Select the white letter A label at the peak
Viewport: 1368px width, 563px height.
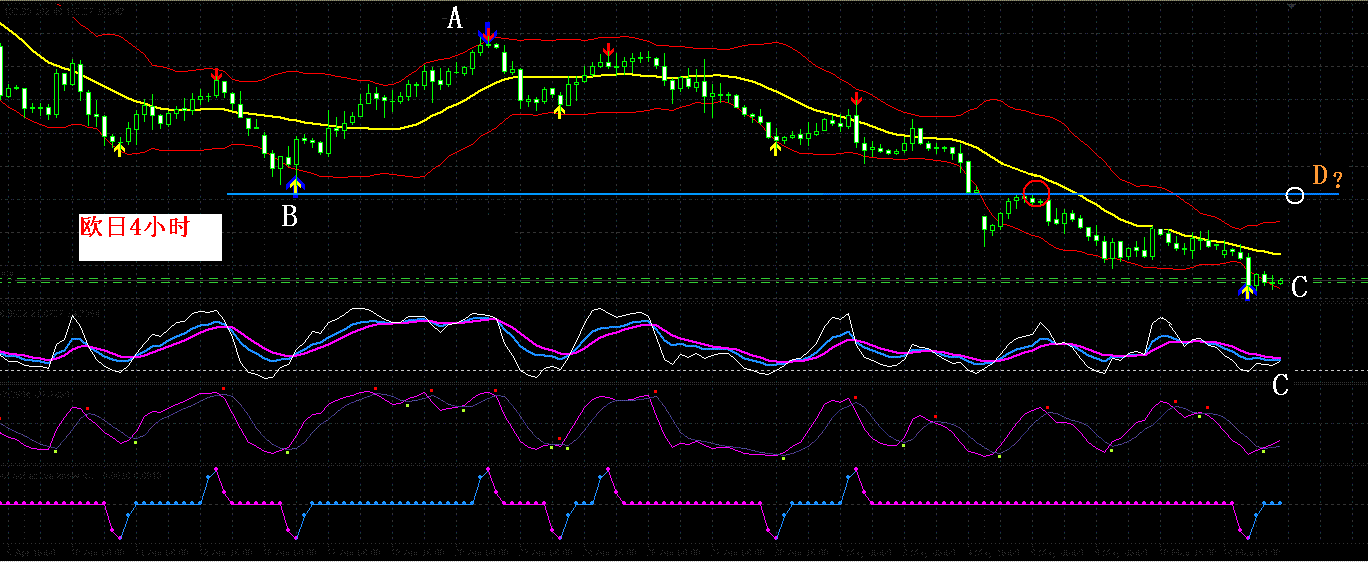pos(455,18)
